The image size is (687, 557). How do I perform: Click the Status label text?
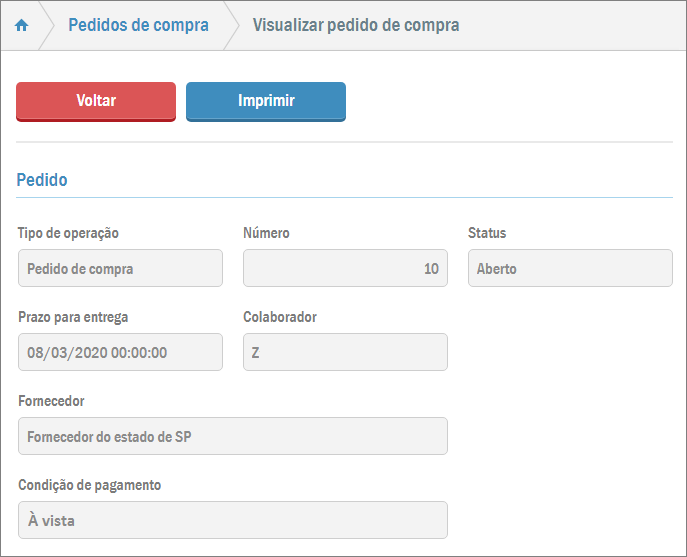[x=487, y=233]
